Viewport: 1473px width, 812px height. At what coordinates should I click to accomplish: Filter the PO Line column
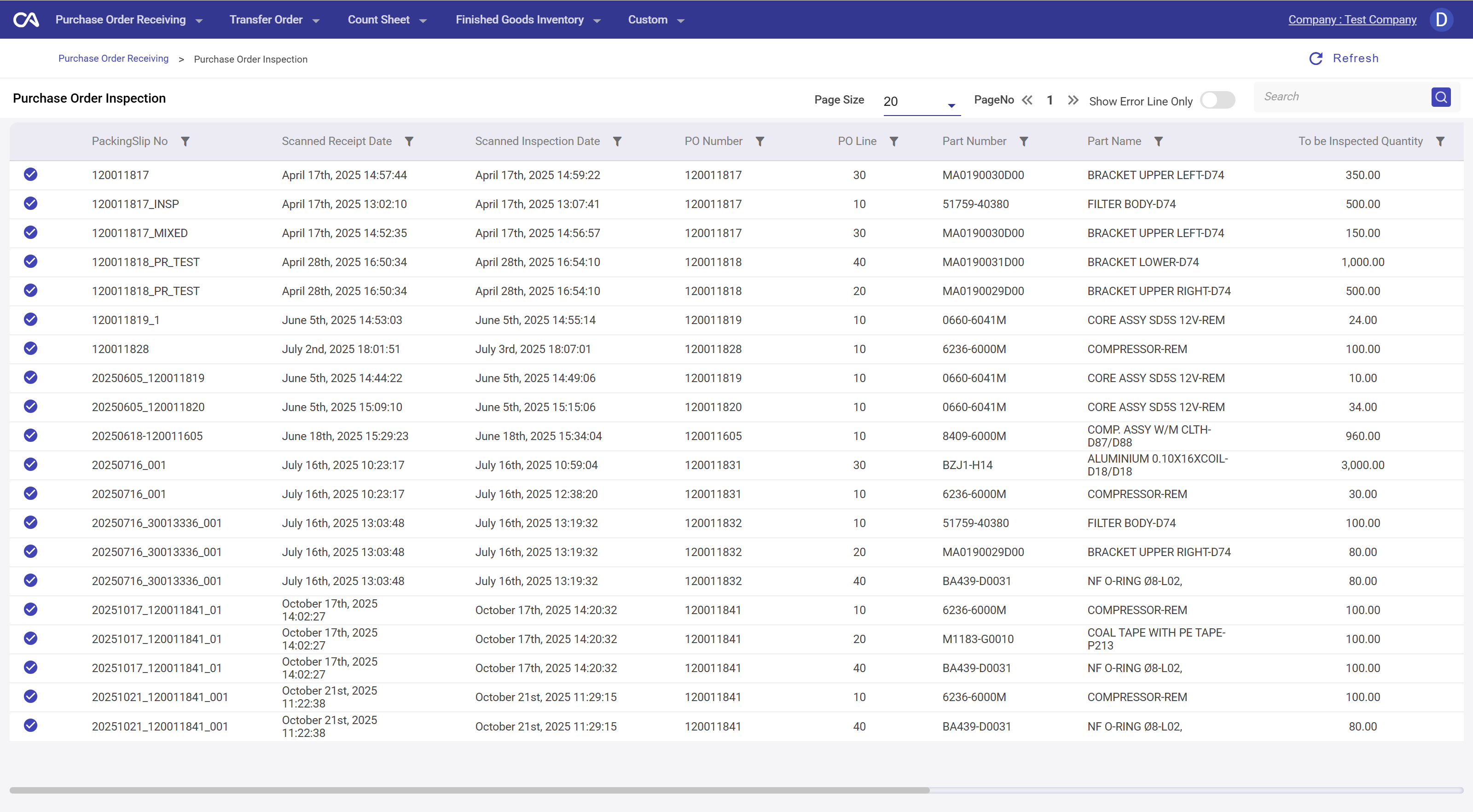coord(894,141)
